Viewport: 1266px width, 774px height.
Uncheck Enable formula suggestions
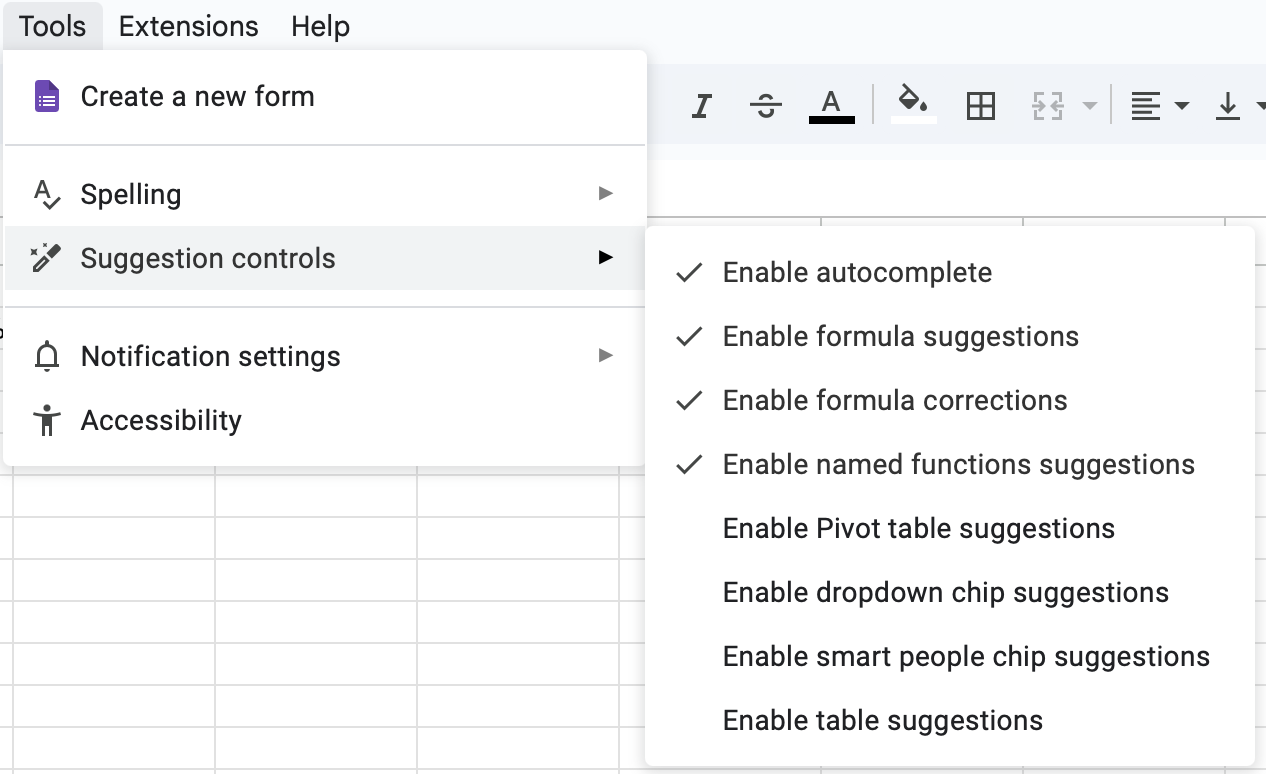pyautogui.click(x=900, y=336)
